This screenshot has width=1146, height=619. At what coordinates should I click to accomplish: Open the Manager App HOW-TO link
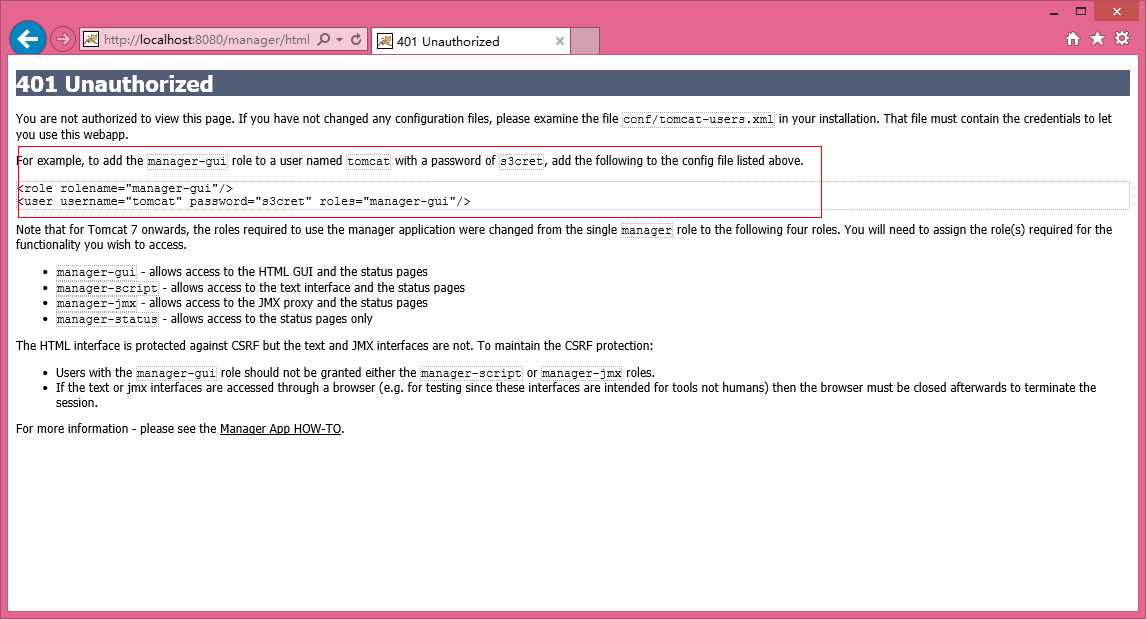coord(281,429)
